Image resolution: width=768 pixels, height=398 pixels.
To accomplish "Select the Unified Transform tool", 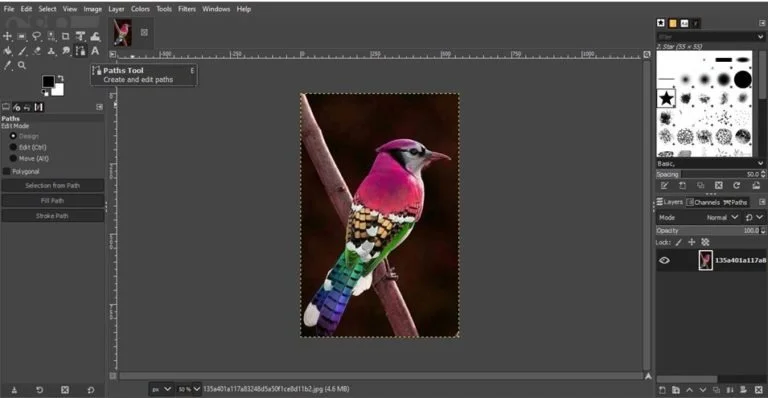I will [80, 36].
